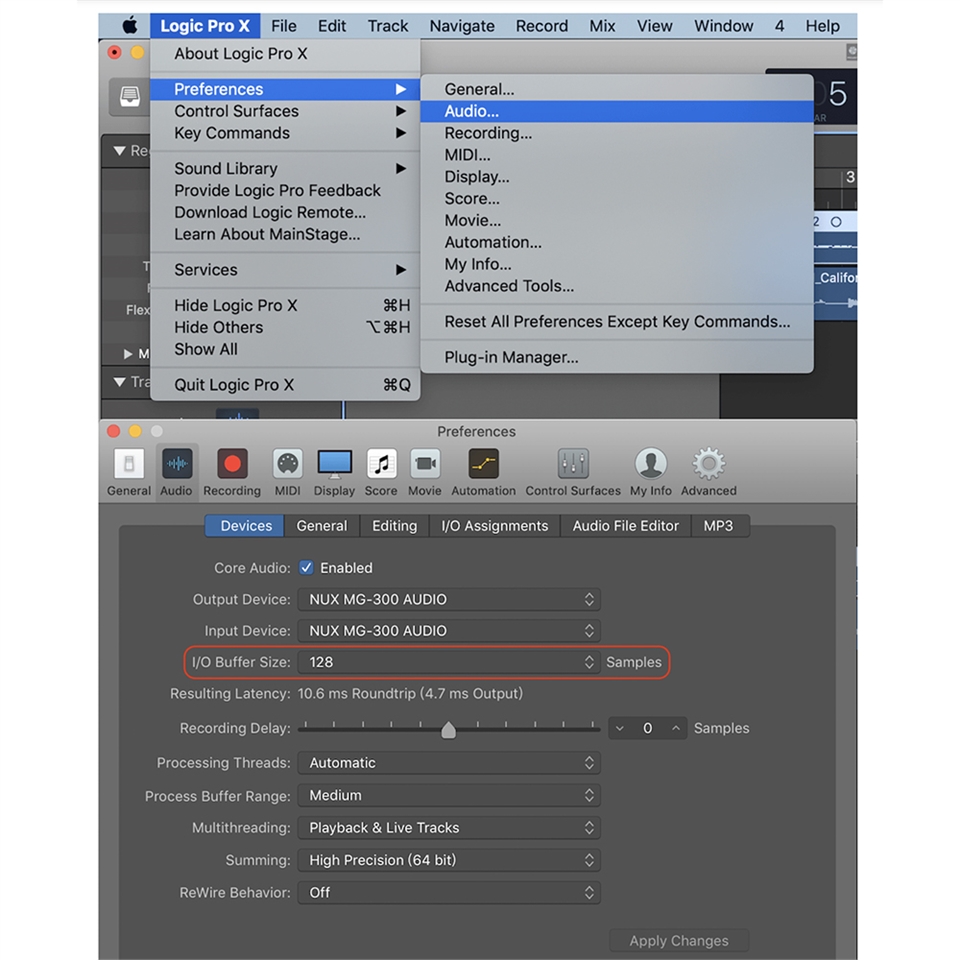Choose MIDI... in Preferences submenu
960x960 pixels.
pos(617,156)
